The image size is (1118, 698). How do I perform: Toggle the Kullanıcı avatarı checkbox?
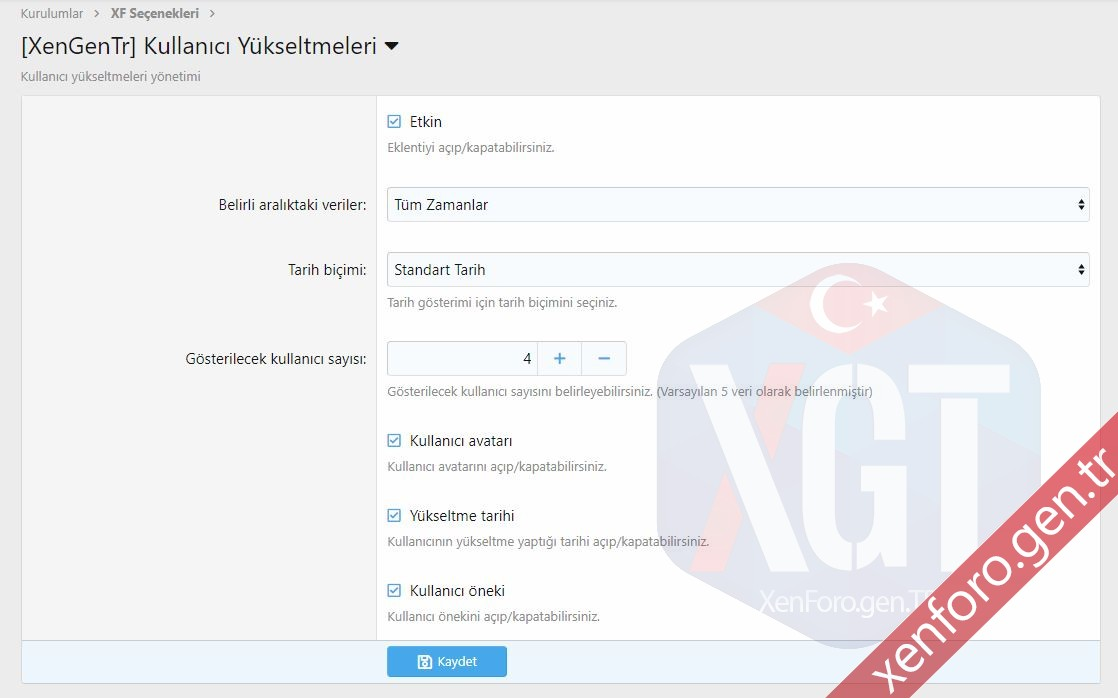tap(394, 441)
